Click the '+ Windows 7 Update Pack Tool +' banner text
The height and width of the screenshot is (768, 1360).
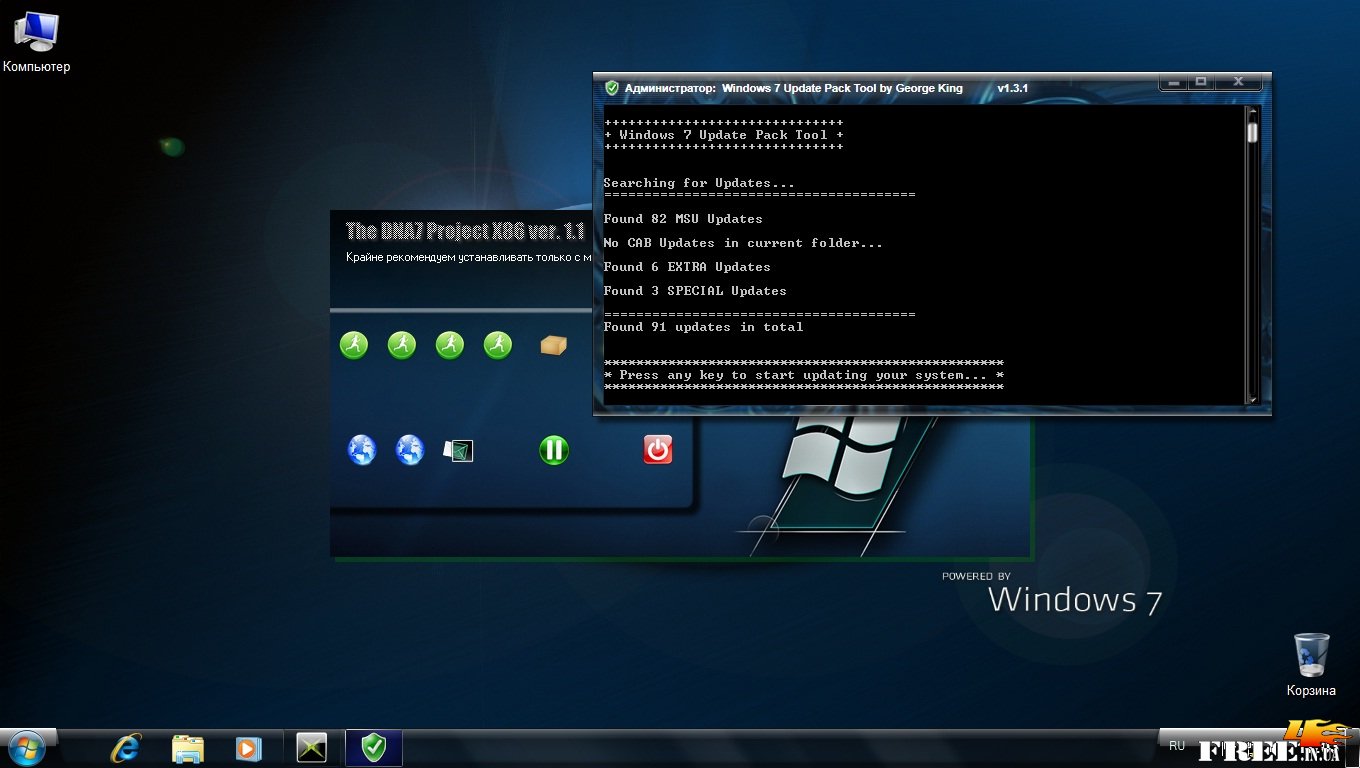(x=723, y=135)
